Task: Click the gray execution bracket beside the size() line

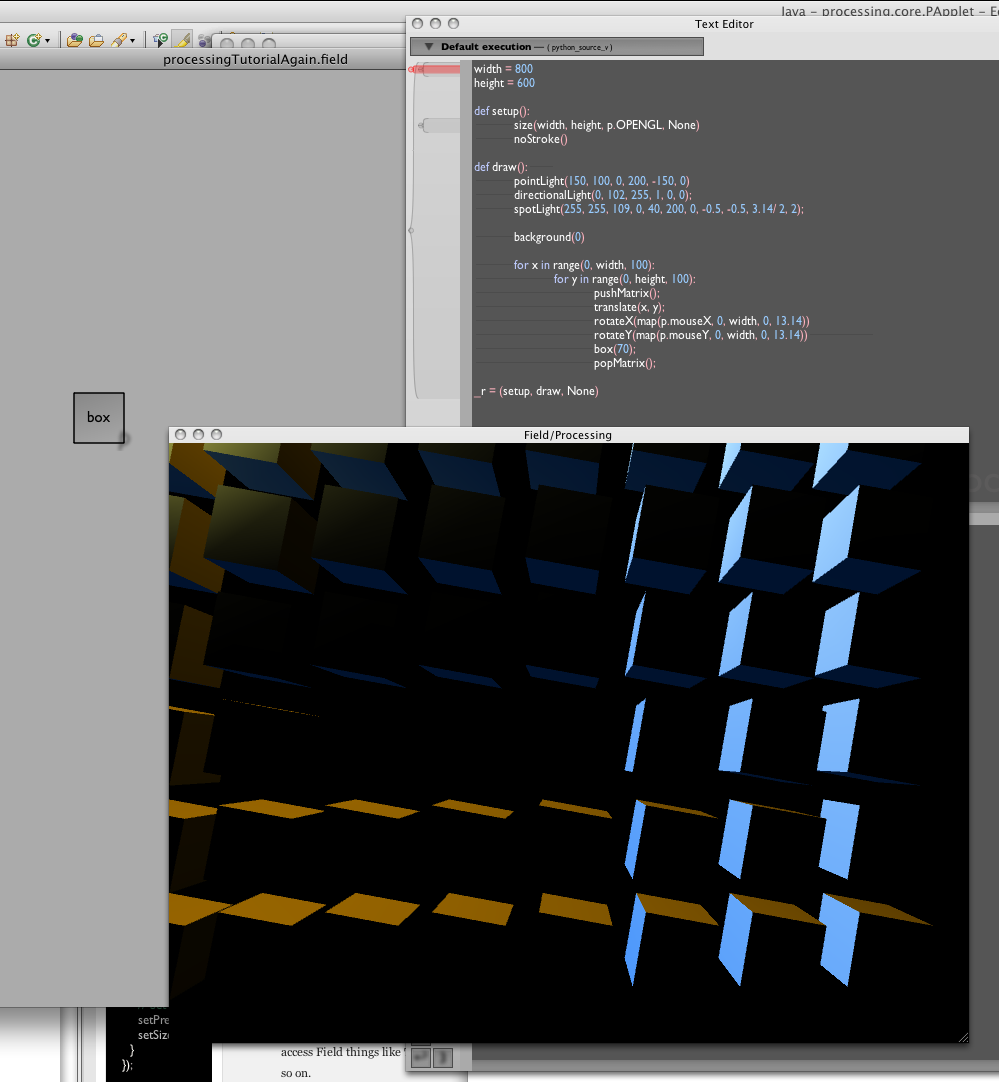Action: click(440, 125)
